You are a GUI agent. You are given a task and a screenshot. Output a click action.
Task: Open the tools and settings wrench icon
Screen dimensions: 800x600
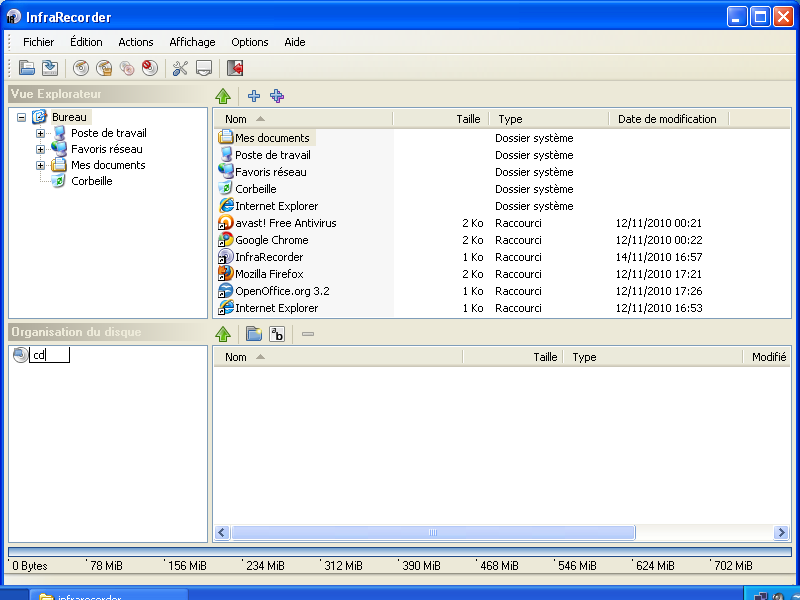180,68
